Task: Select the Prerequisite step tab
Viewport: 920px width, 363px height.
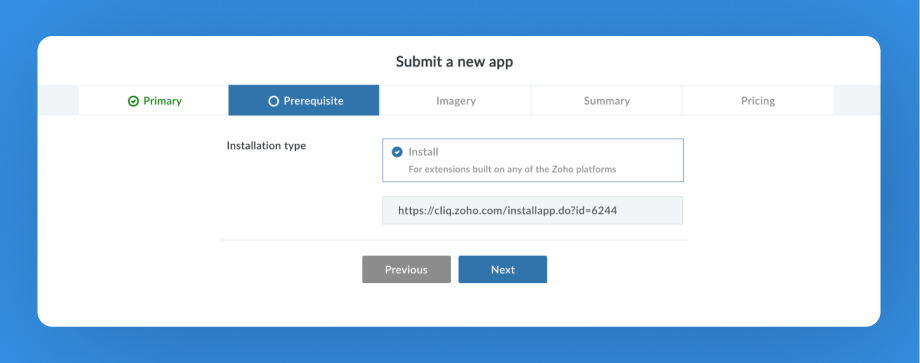Action: (x=304, y=100)
